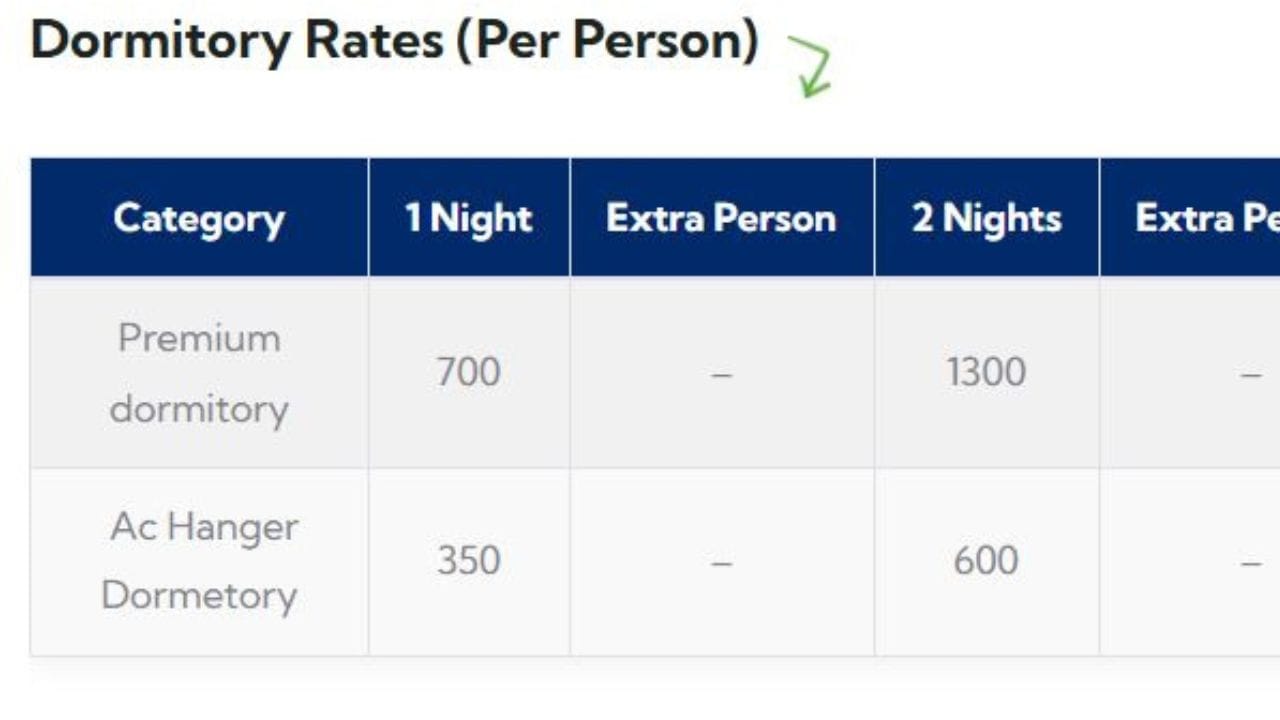Click the cut-off 'Extra Pe' header at right edge

point(1206,218)
